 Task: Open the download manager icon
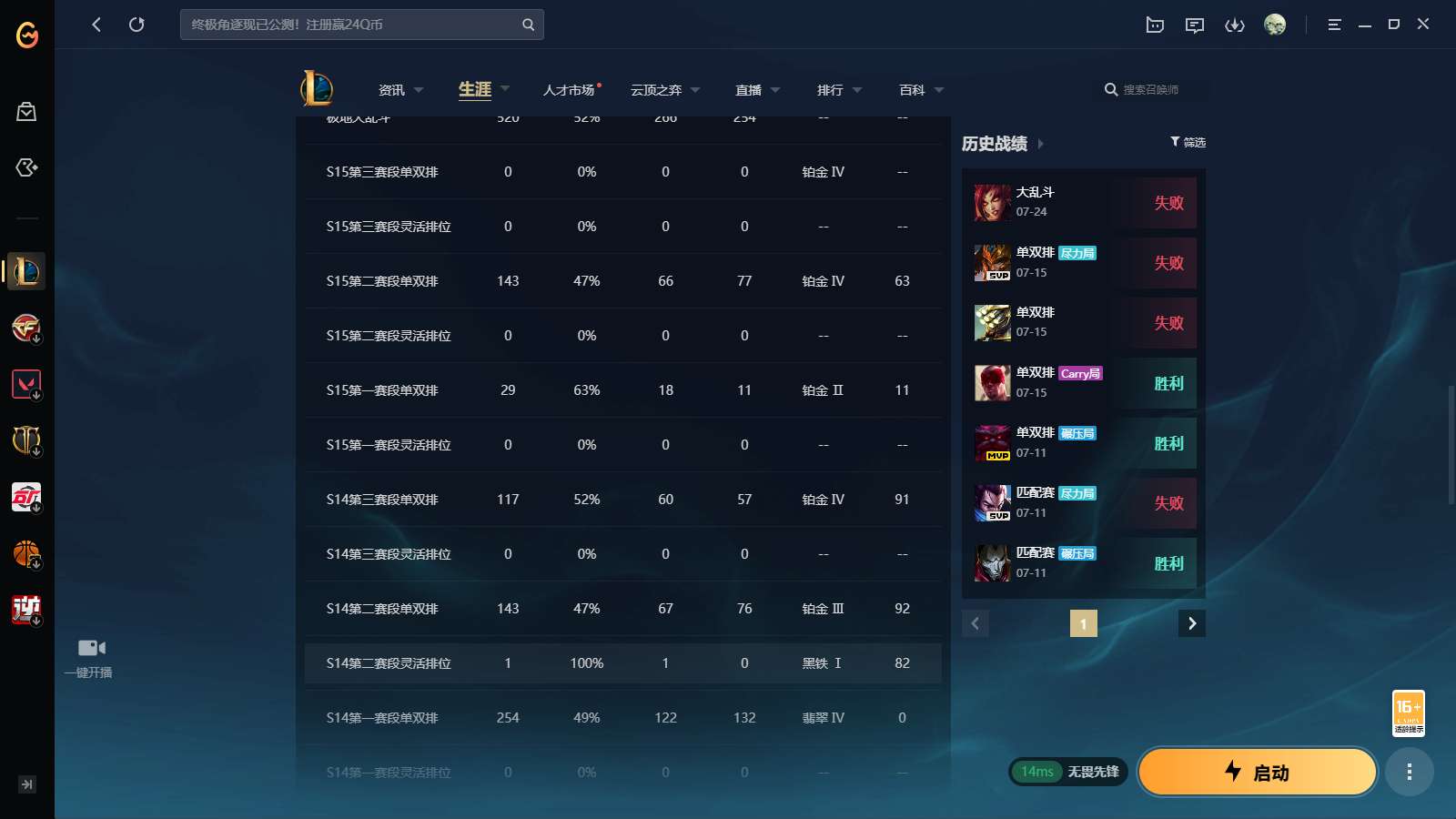[x=1234, y=25]
